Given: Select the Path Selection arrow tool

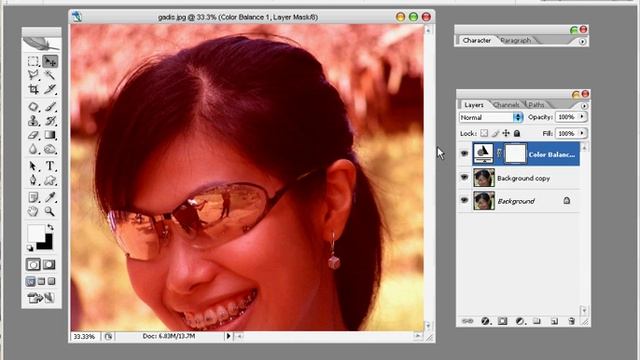Looking at the screenshot, I should (x=33, y=166).
